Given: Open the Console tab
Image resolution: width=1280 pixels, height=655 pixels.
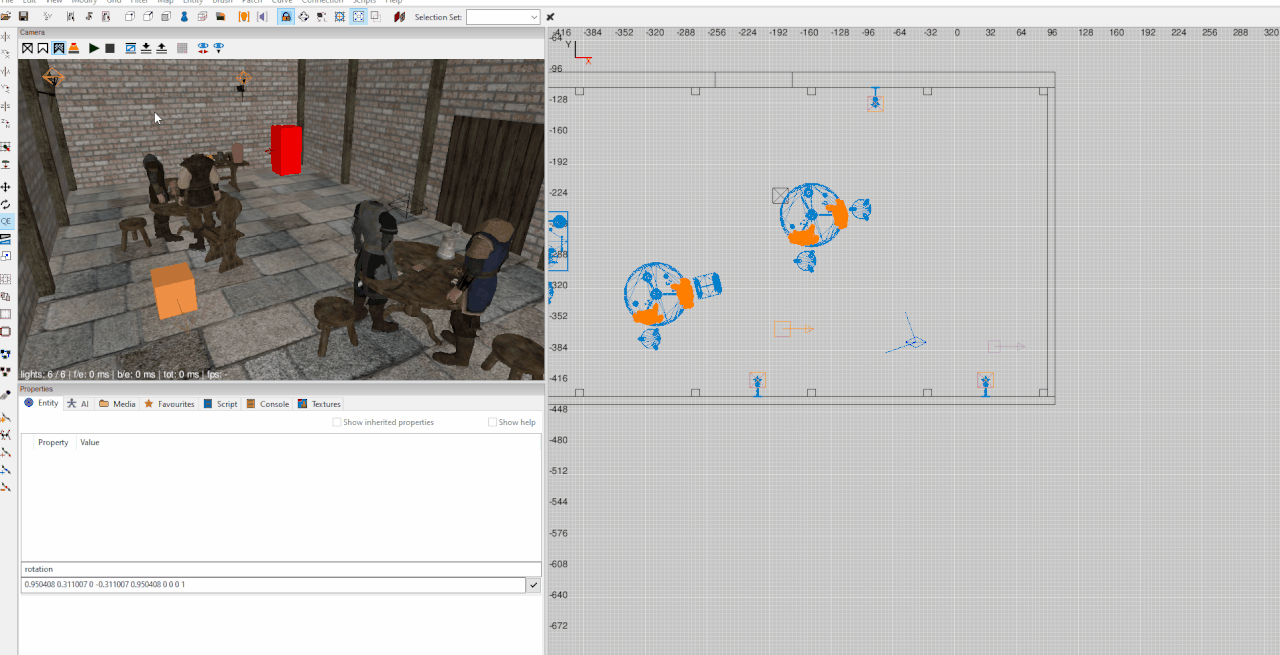Looking at the screenshot, I should click(x=268, y=404).
